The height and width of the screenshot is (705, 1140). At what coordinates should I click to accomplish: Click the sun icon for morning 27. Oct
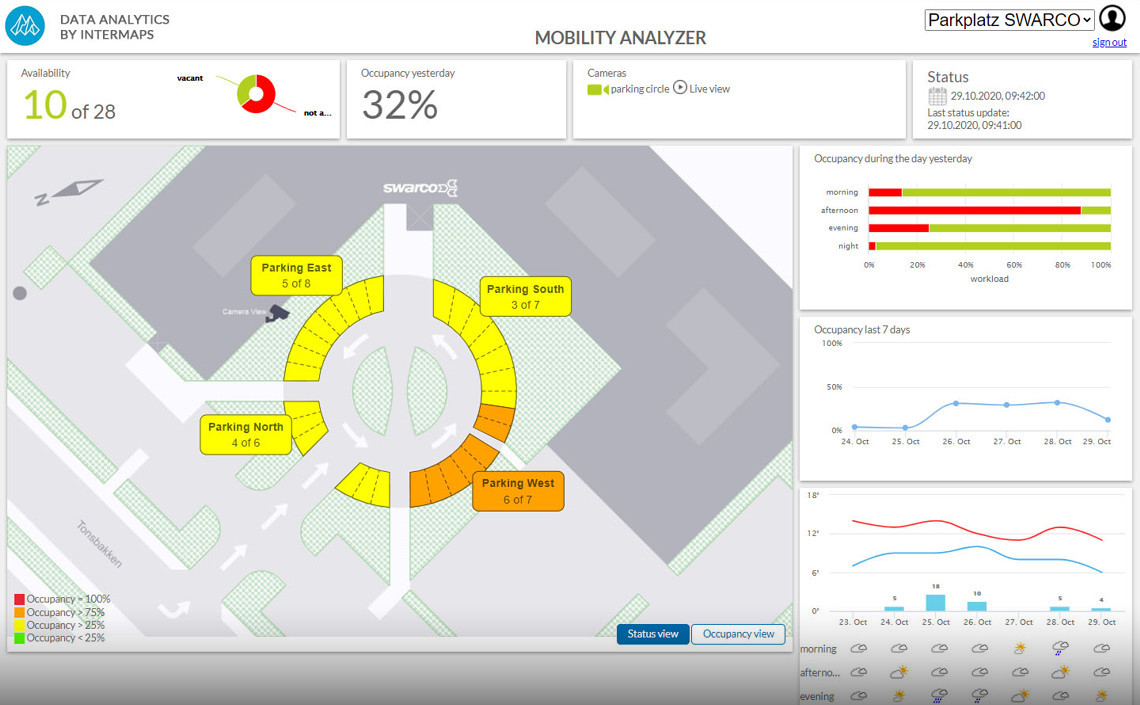coord(1020,648)
